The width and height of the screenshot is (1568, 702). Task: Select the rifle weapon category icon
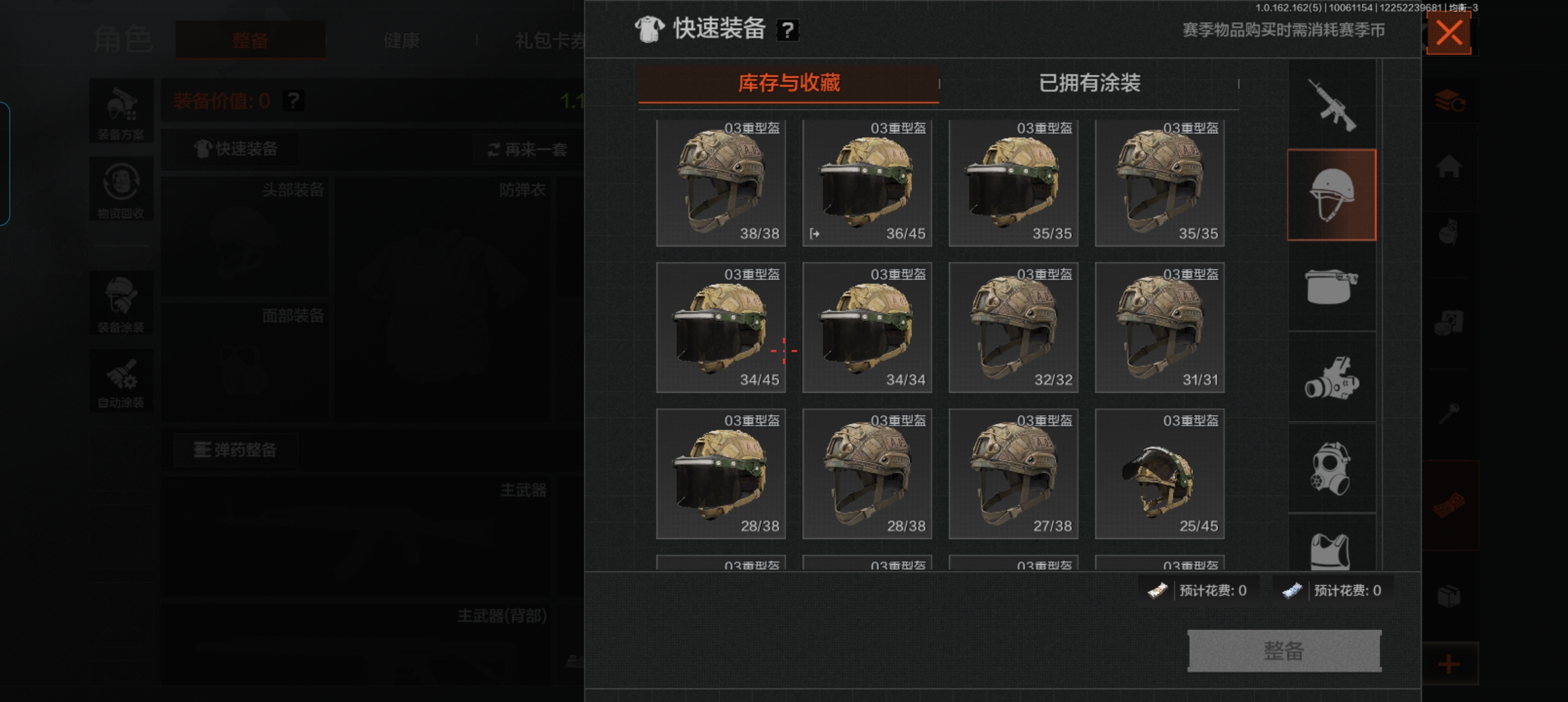coord(1331,104)
